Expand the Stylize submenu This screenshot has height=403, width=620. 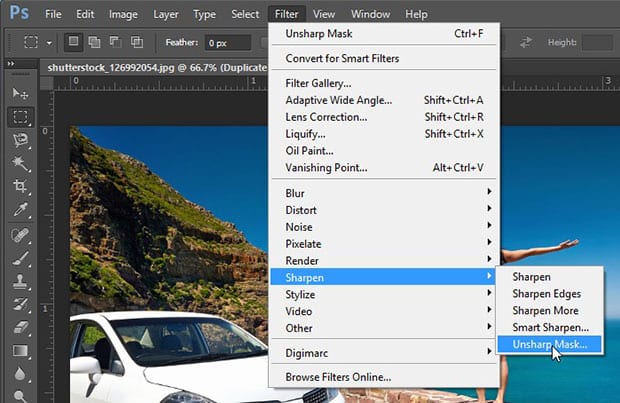(x=384, y=294)
